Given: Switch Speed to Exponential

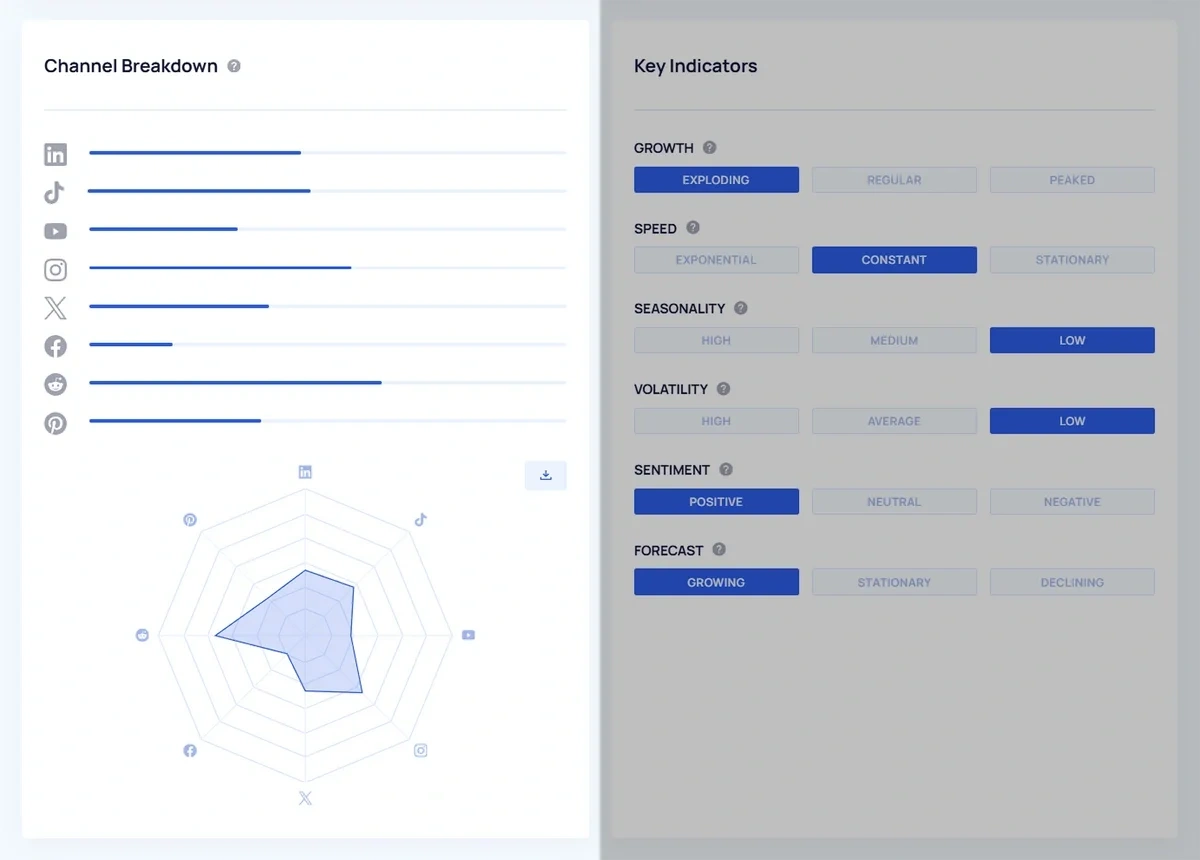Looking at the screenshot, I should tap(716, 259).
